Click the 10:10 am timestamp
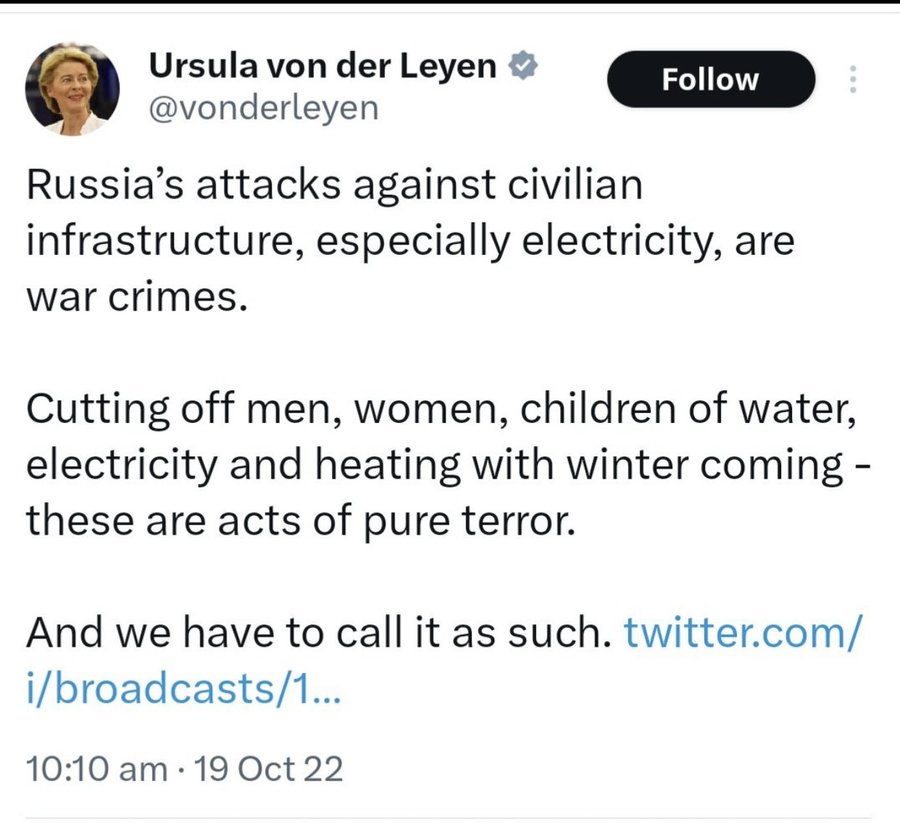 pyautogui.click(x=95, y=768)
